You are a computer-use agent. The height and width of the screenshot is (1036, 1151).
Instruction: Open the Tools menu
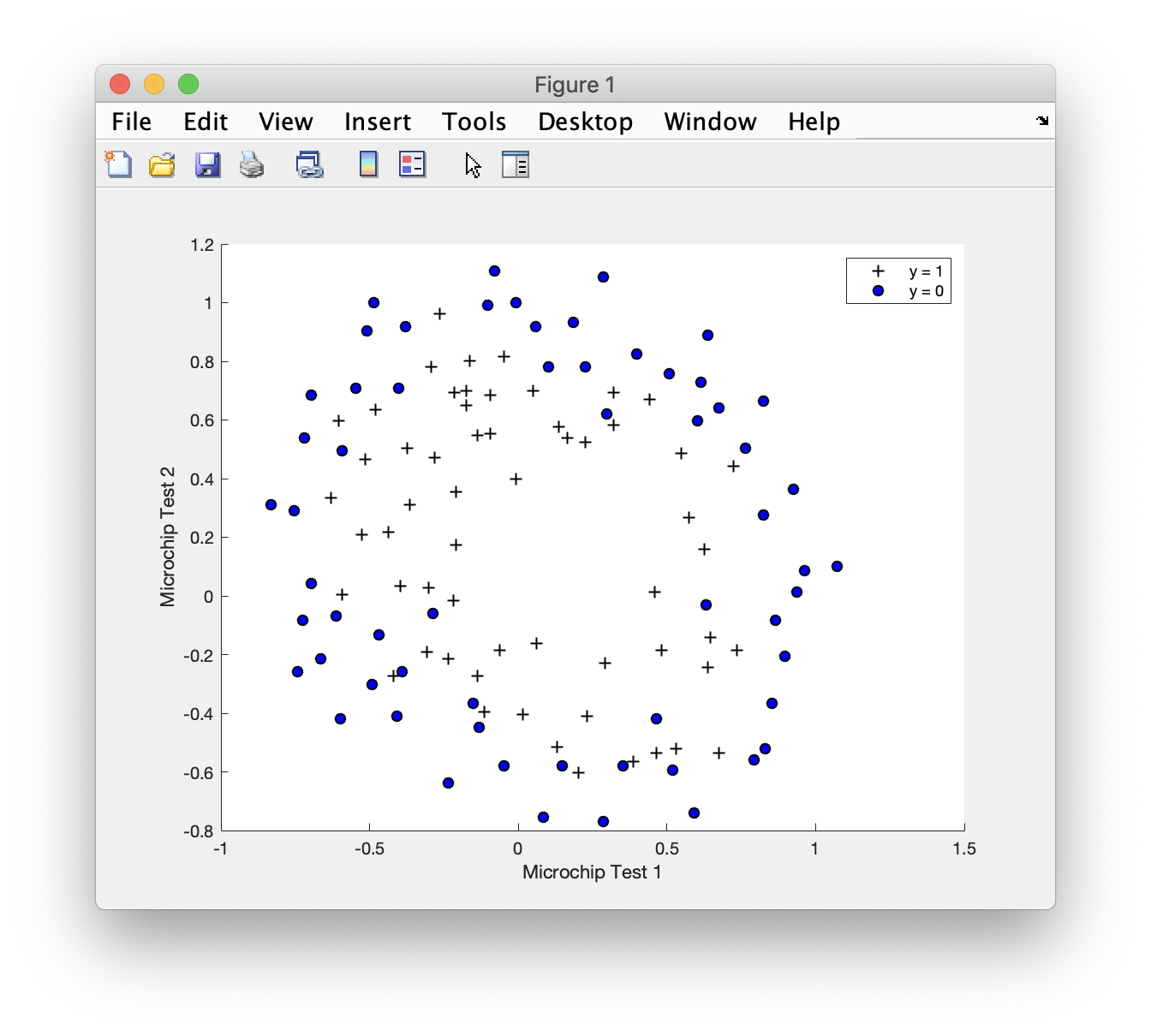pos(474,122)
